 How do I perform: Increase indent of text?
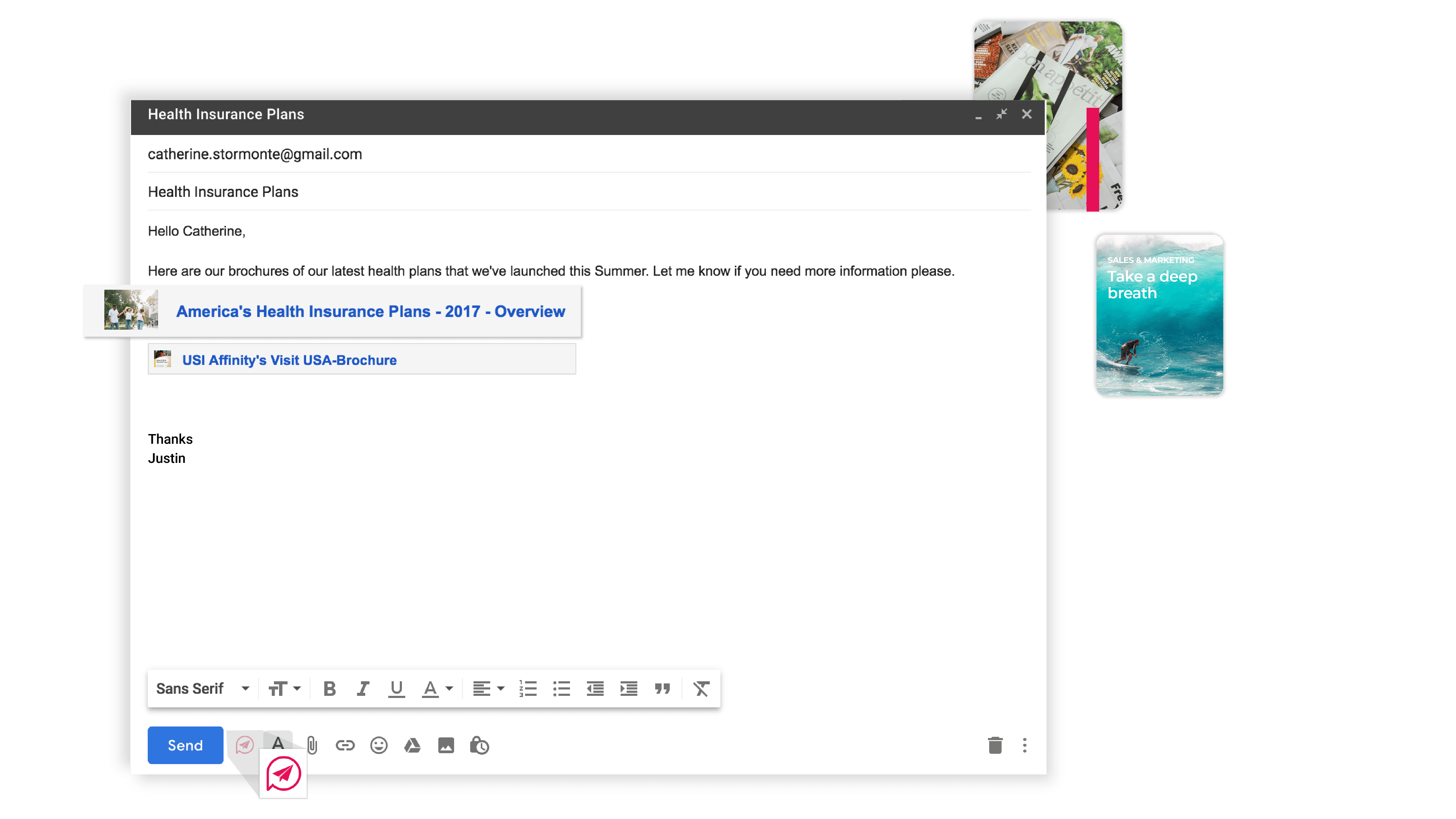(x=629, y=689)
